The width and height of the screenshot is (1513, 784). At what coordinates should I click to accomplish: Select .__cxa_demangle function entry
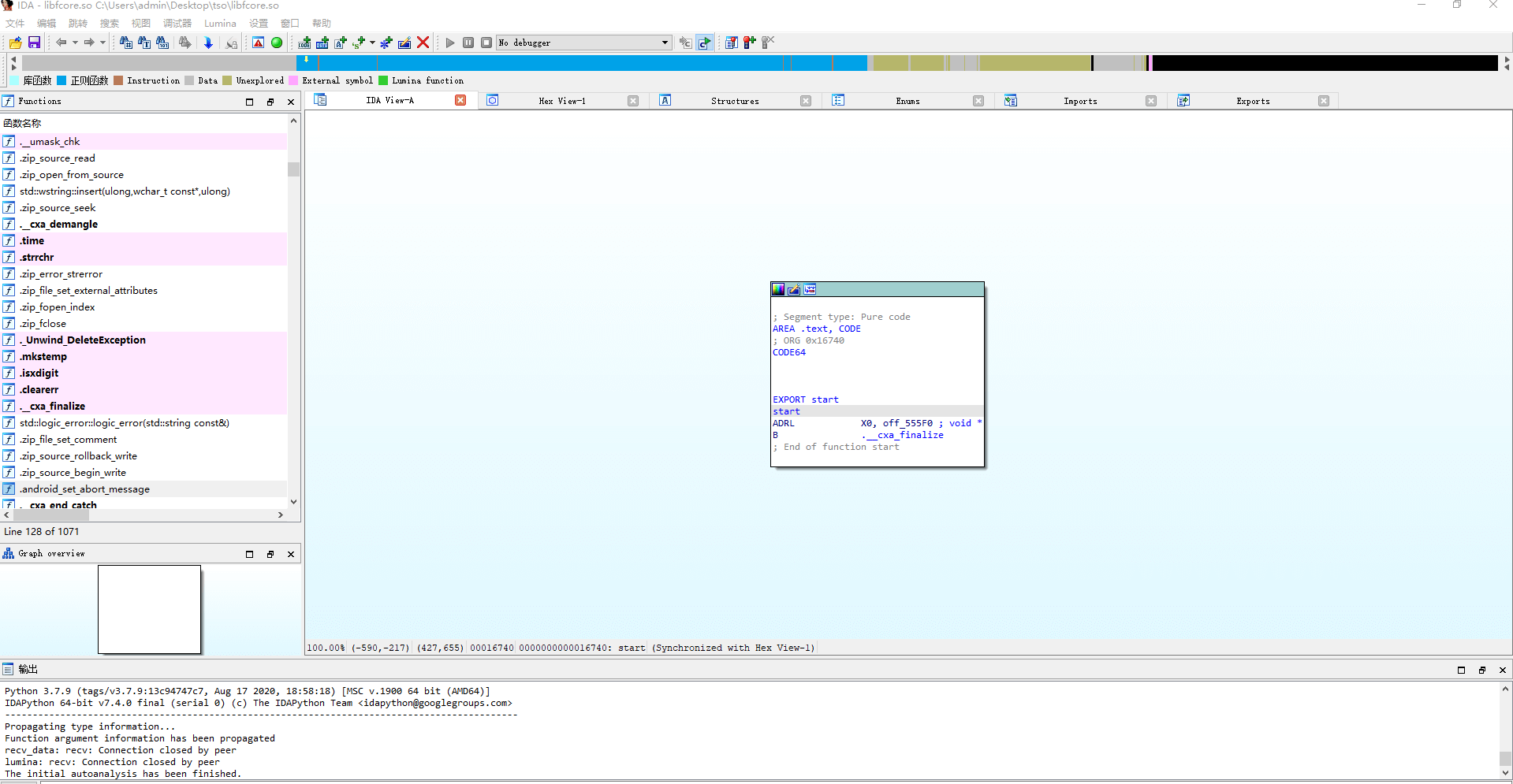tap(143, 225)
